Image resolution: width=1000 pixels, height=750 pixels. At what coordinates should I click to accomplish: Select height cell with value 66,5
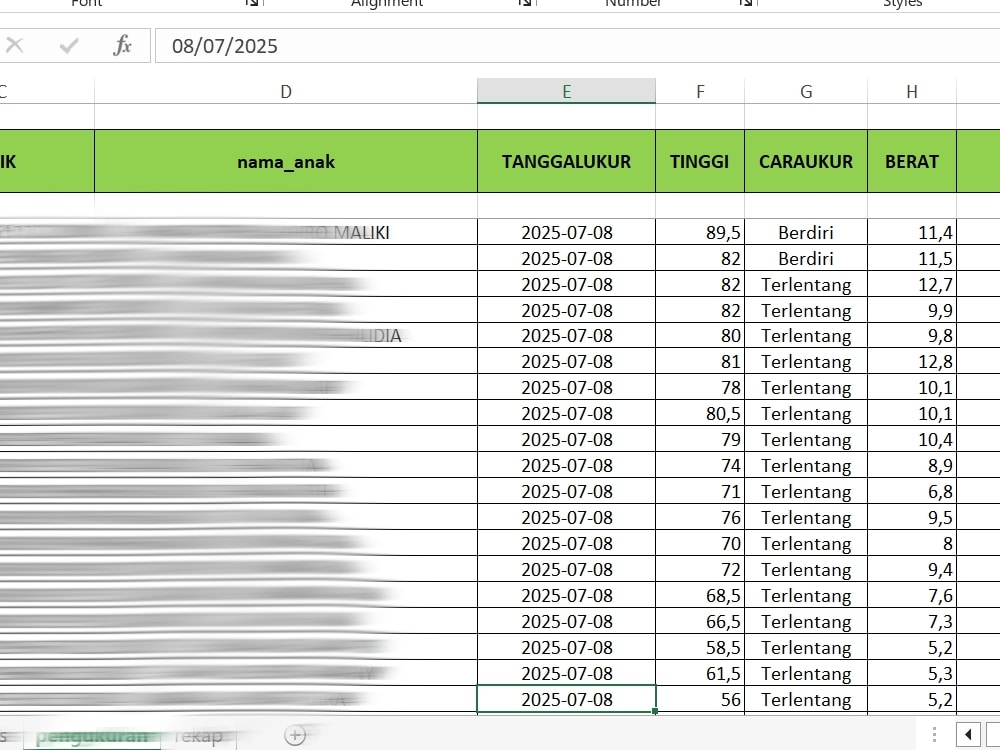(700, 621)
